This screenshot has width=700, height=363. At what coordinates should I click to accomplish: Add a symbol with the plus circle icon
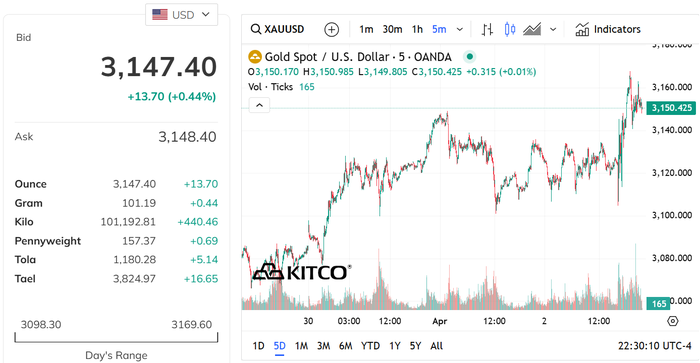(331, 29)
